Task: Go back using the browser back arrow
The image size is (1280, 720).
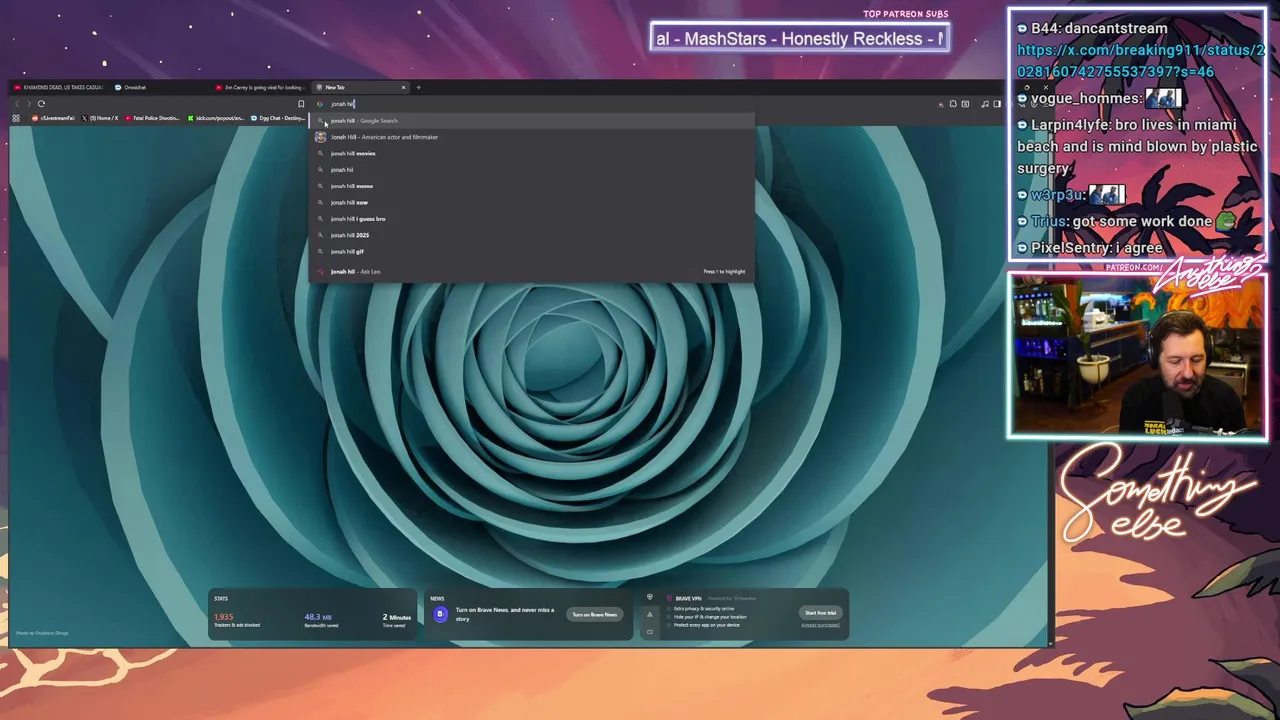Action: 16,104
